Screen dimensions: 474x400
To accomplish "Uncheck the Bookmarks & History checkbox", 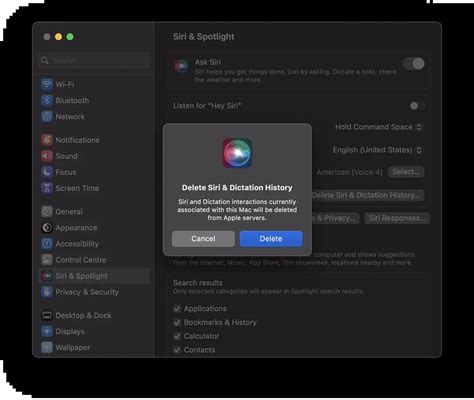I will pos(177,322).
